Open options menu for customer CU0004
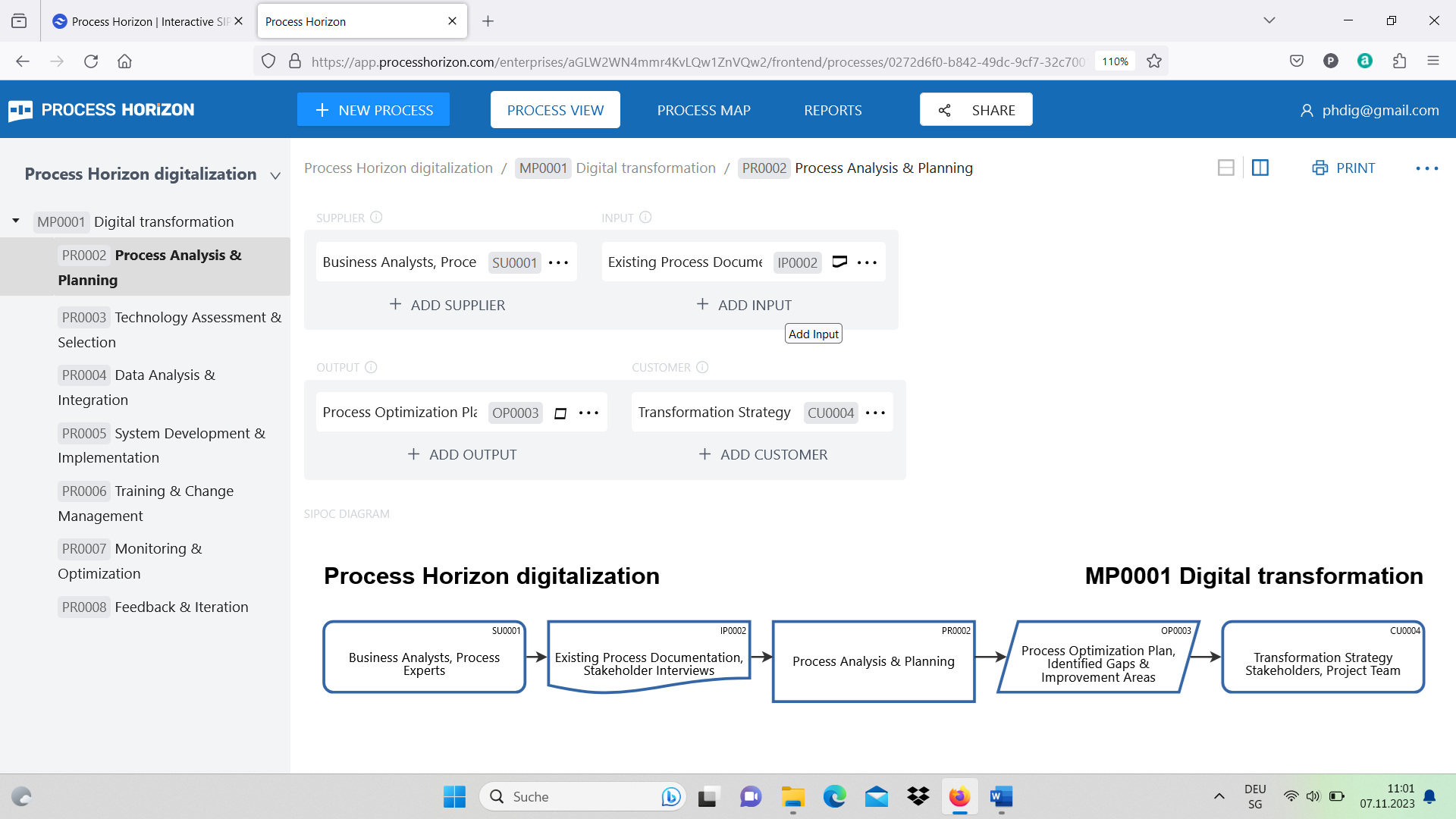Viewport: 1456px width, 819px height. click(x=875, y=413)
